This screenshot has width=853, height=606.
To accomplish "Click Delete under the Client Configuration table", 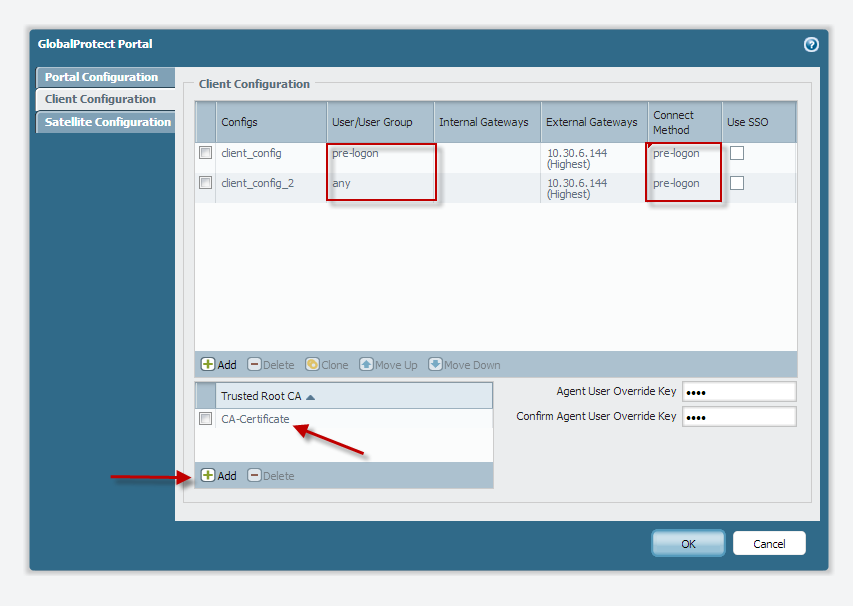I will coord(271,365).
